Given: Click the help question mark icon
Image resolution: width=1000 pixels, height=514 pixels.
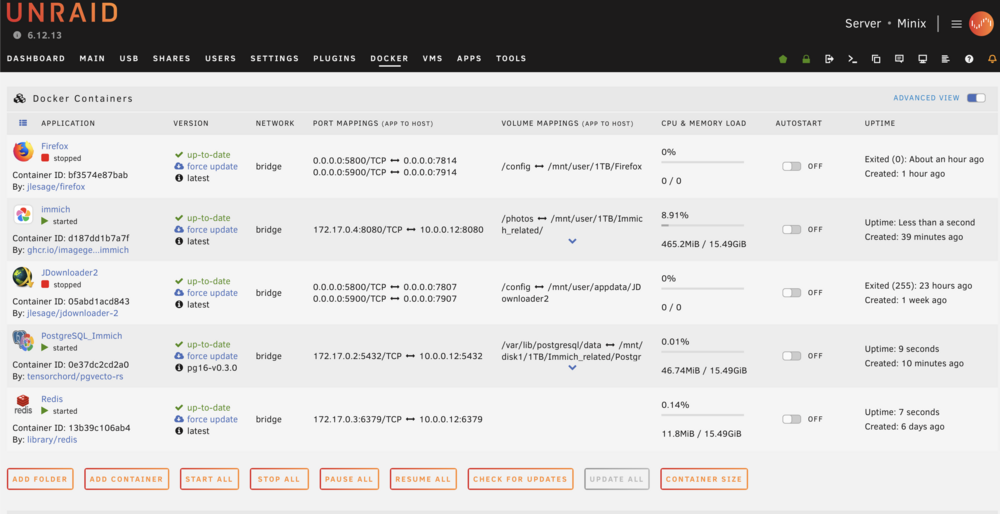Looking at the screenshot, I should click(969, 59).
